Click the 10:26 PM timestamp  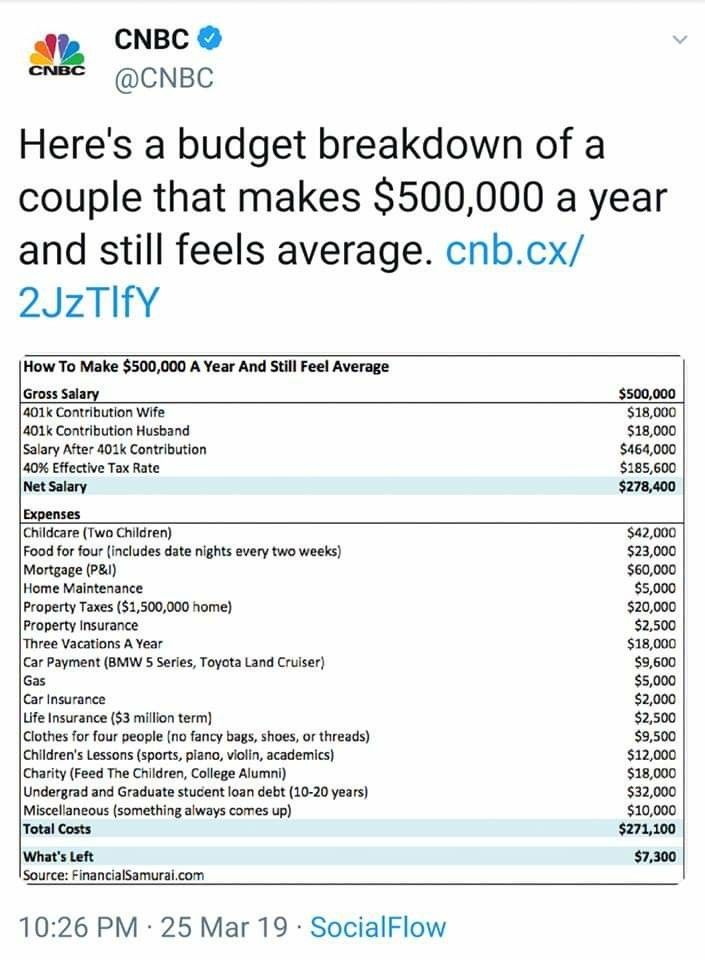(78, 927)
